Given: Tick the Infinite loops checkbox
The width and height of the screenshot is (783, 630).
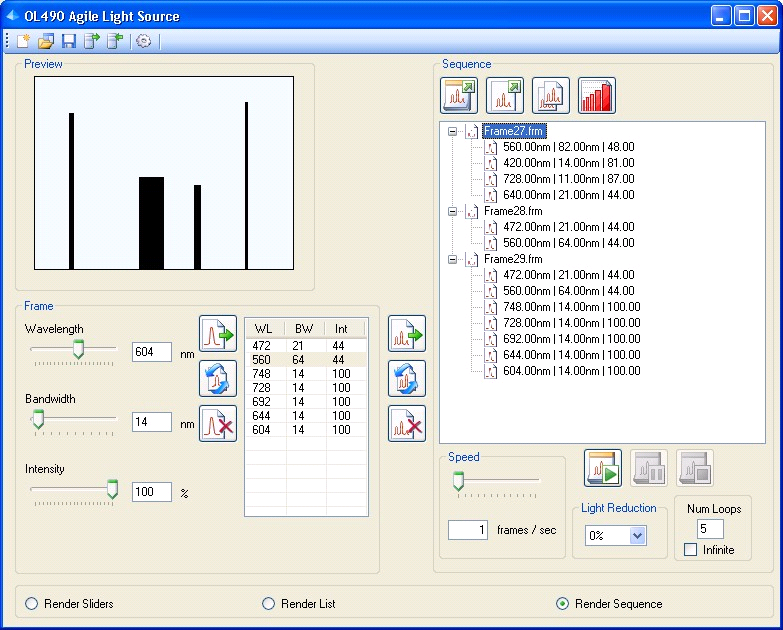Looking at the screenshot, I should tap(691, 550).
